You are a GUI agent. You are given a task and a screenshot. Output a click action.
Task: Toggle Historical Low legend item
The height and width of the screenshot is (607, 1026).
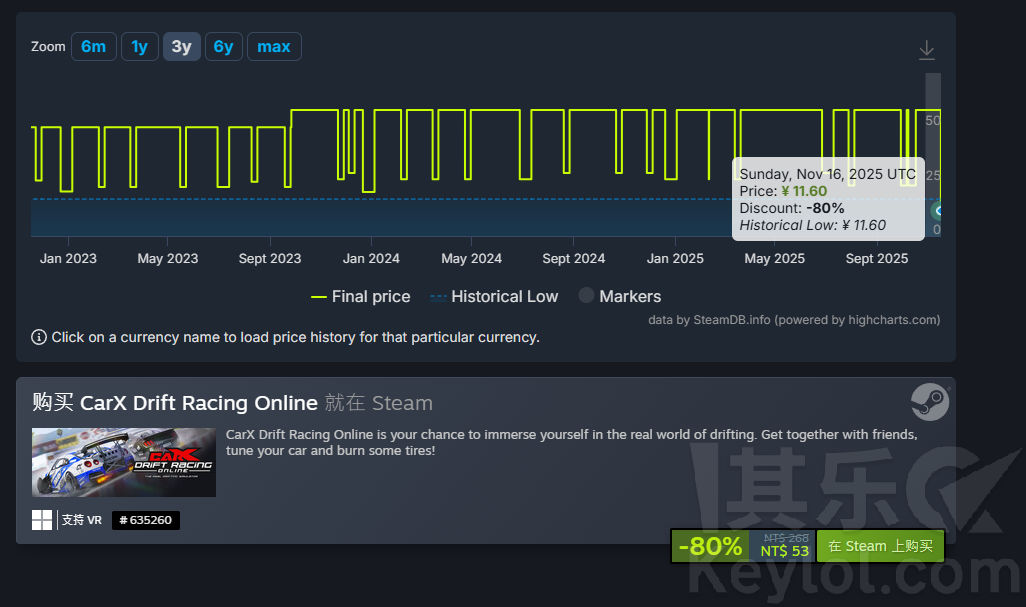click(x=494, y=296)
